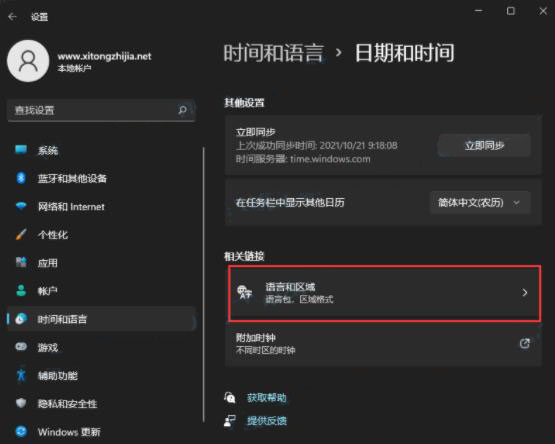Image resolution: width=555 pixels, height=444 pixels.
Task: Click the 系统 monitor icon
Action: [x=21, y=150]
